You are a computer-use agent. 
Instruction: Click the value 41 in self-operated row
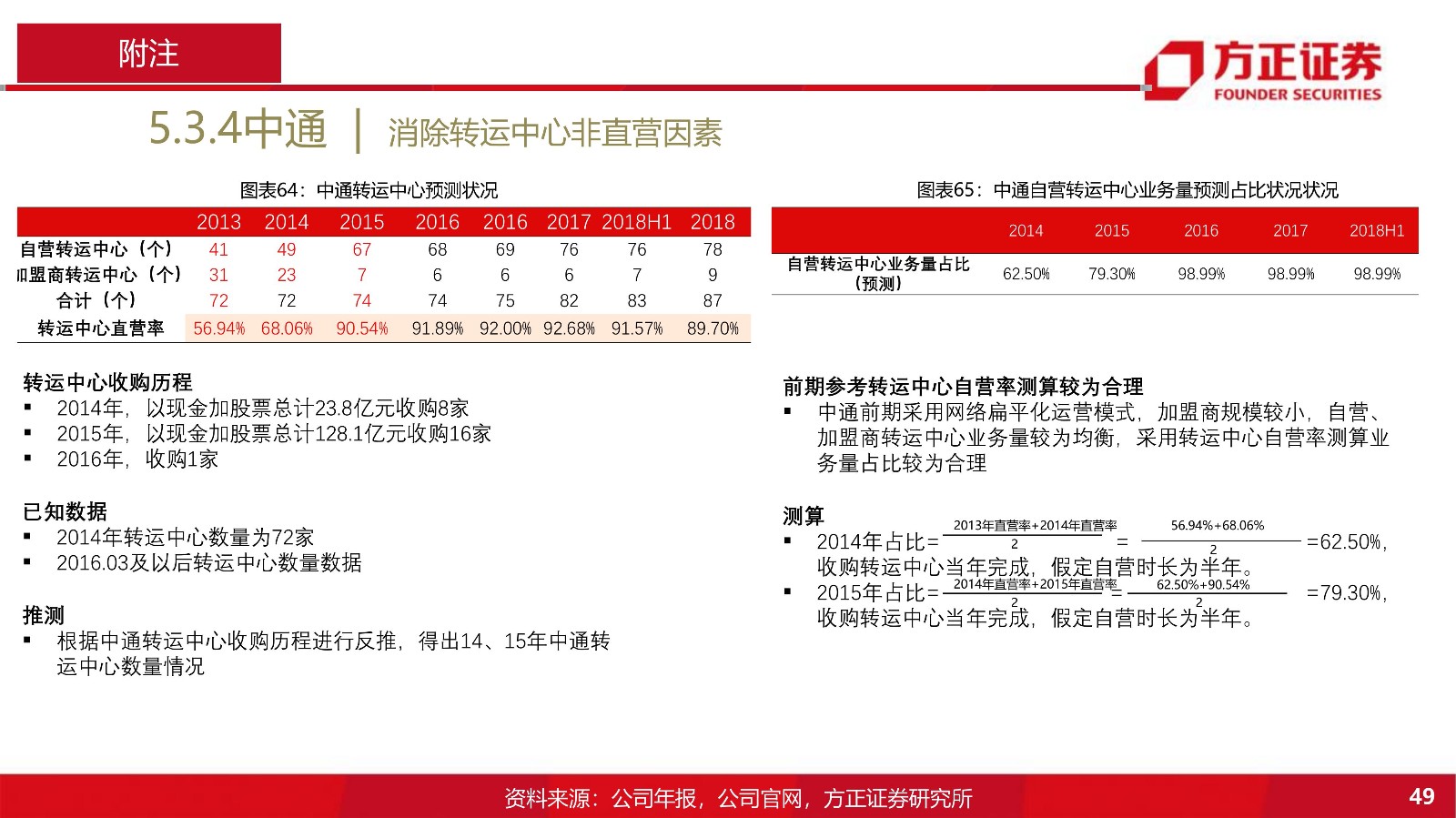pyautogui.click(x=218, y=249)
